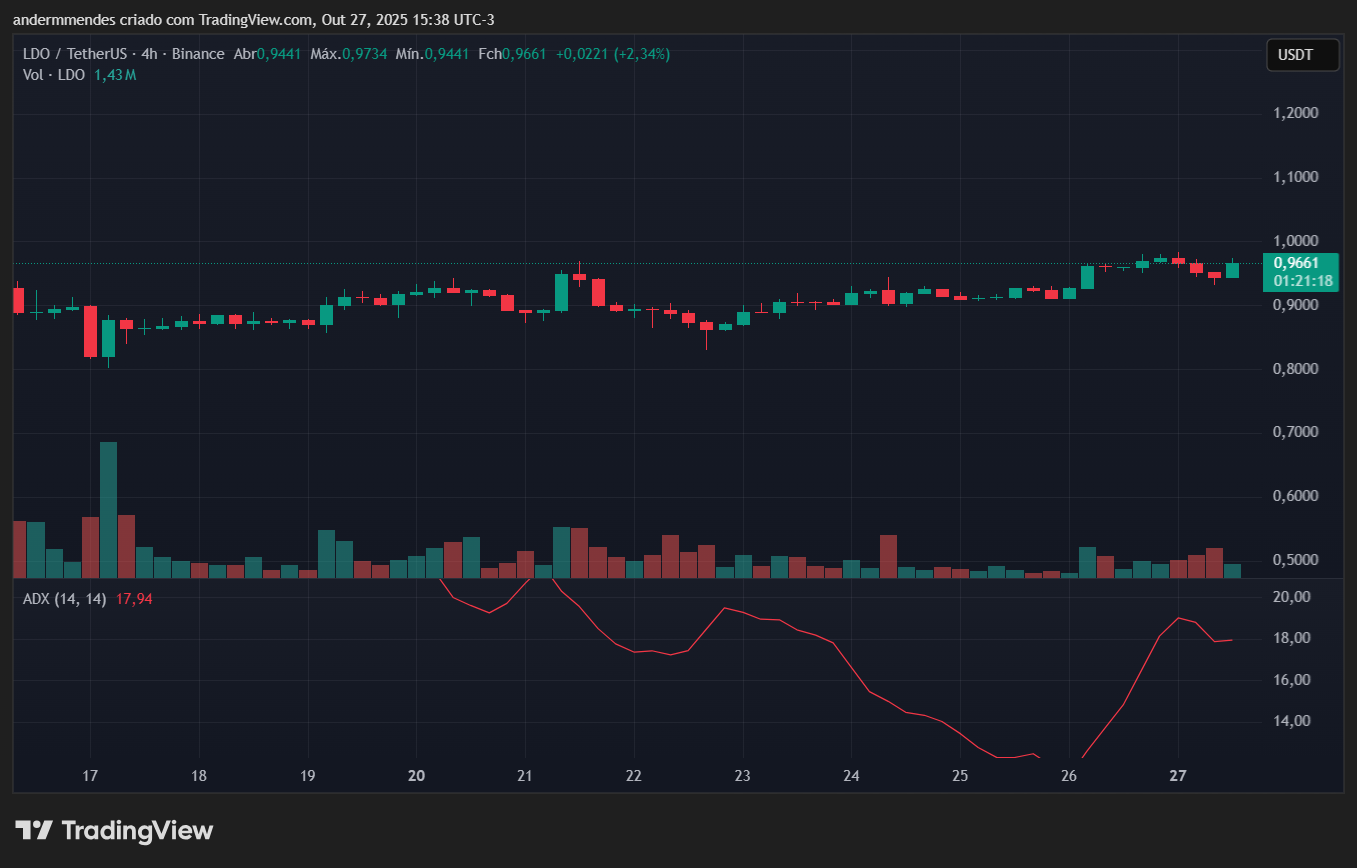This screenshot has height=868, width=1357.
Task: Click the highlighted 0,9661 last price label
Action: click(x=1299, y=263)
